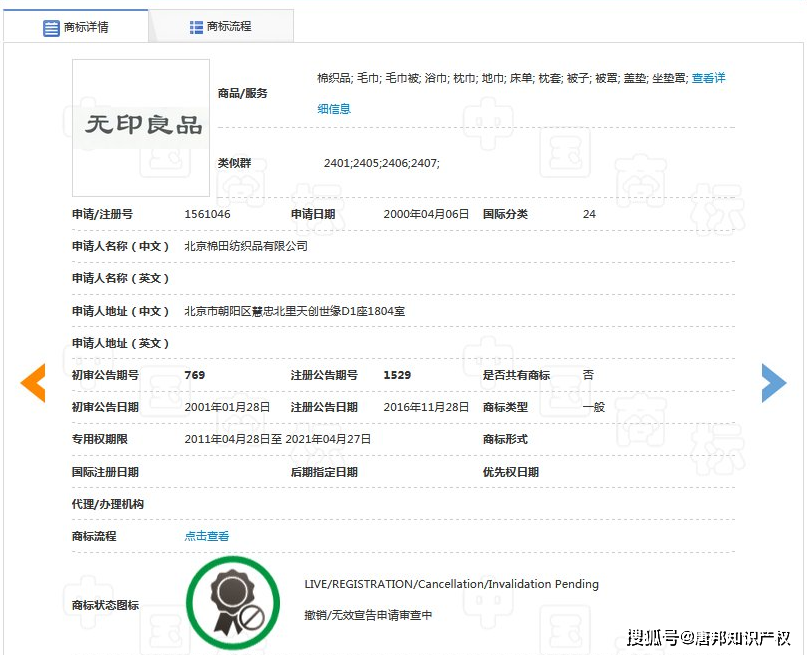Go to previous trademark with orange arrow
Viewport: 807px width, 655px height.
(33, 383)
